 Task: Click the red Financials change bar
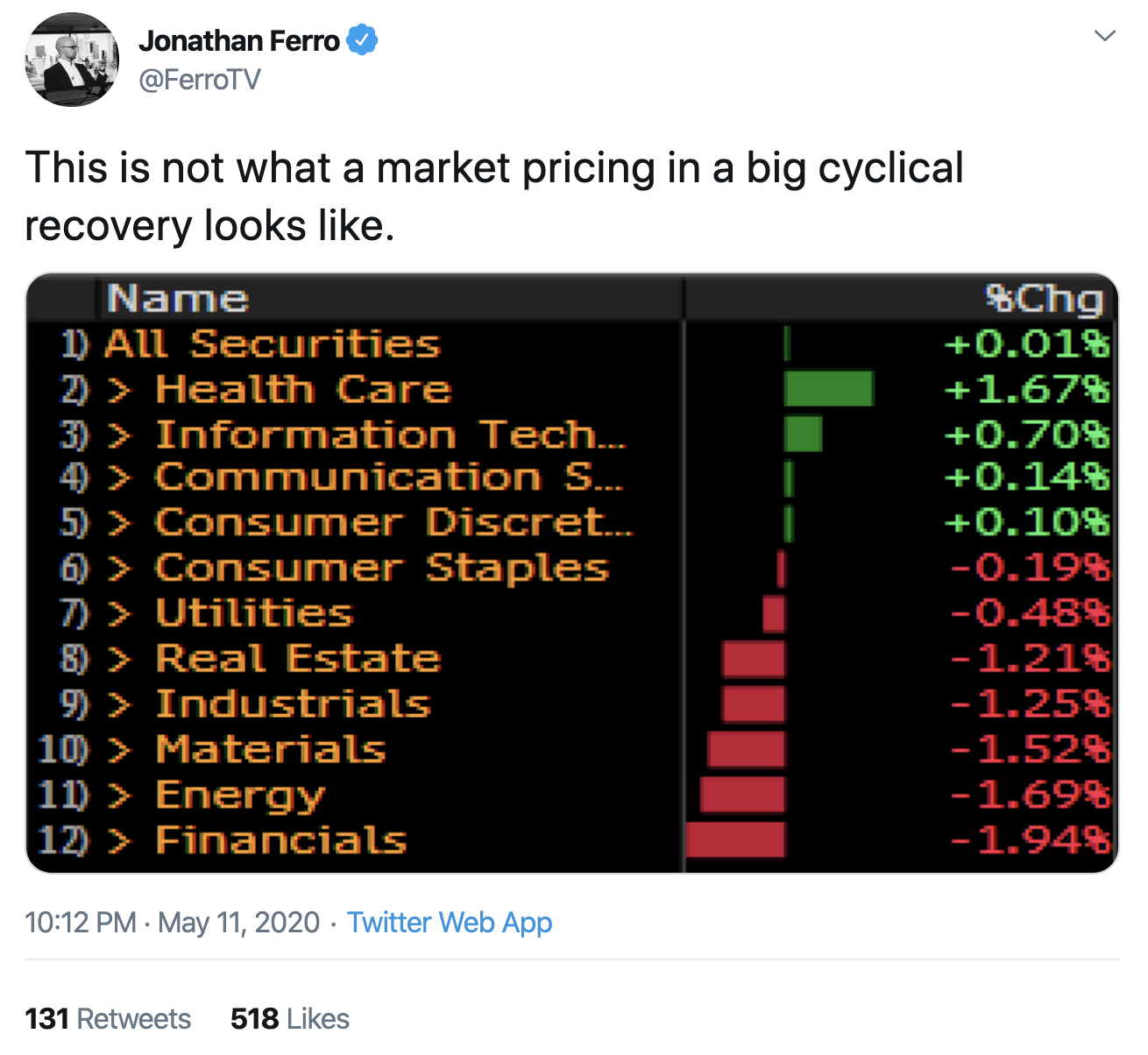click(x=735, y=839)
